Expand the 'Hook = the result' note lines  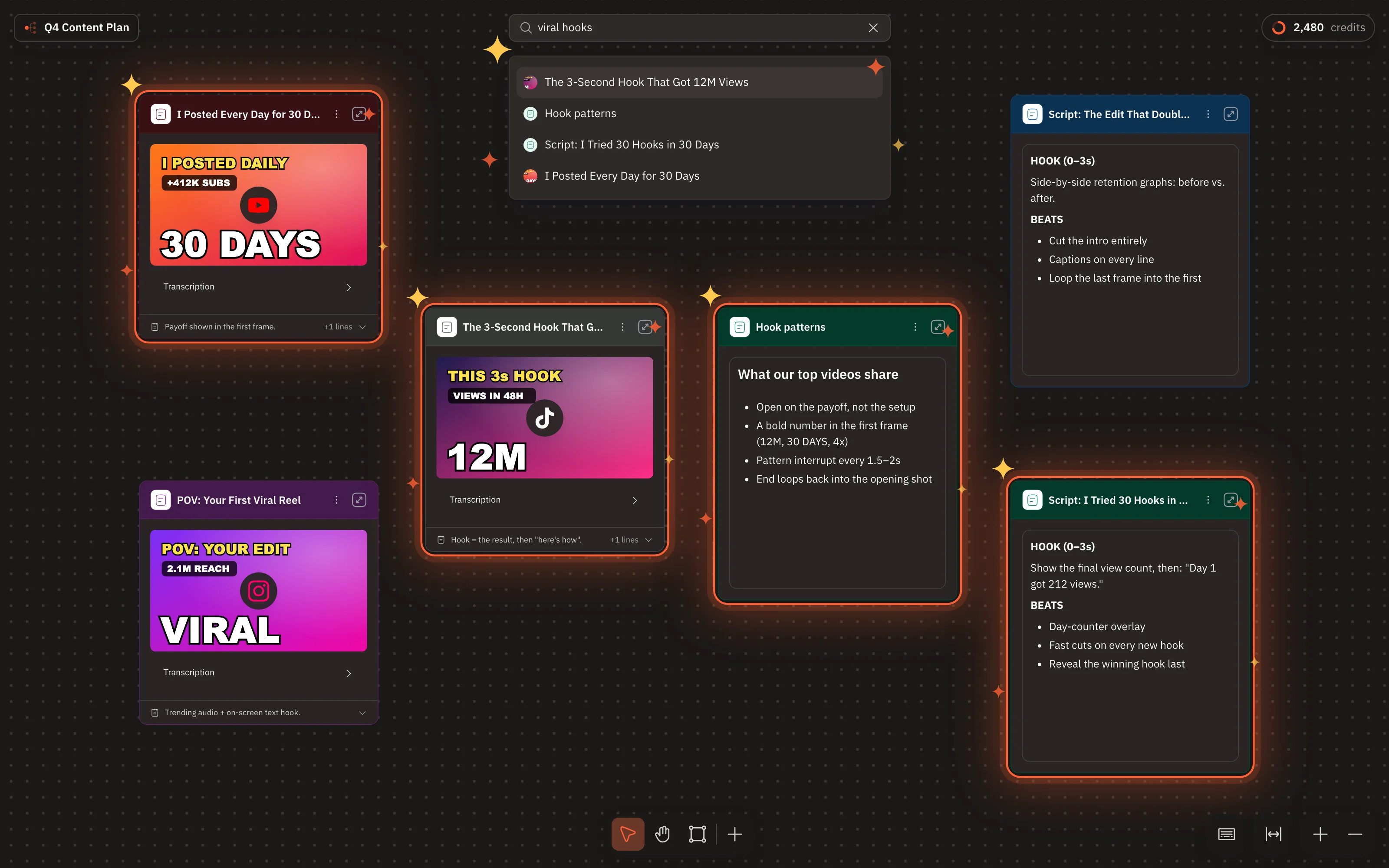point(648,539)
